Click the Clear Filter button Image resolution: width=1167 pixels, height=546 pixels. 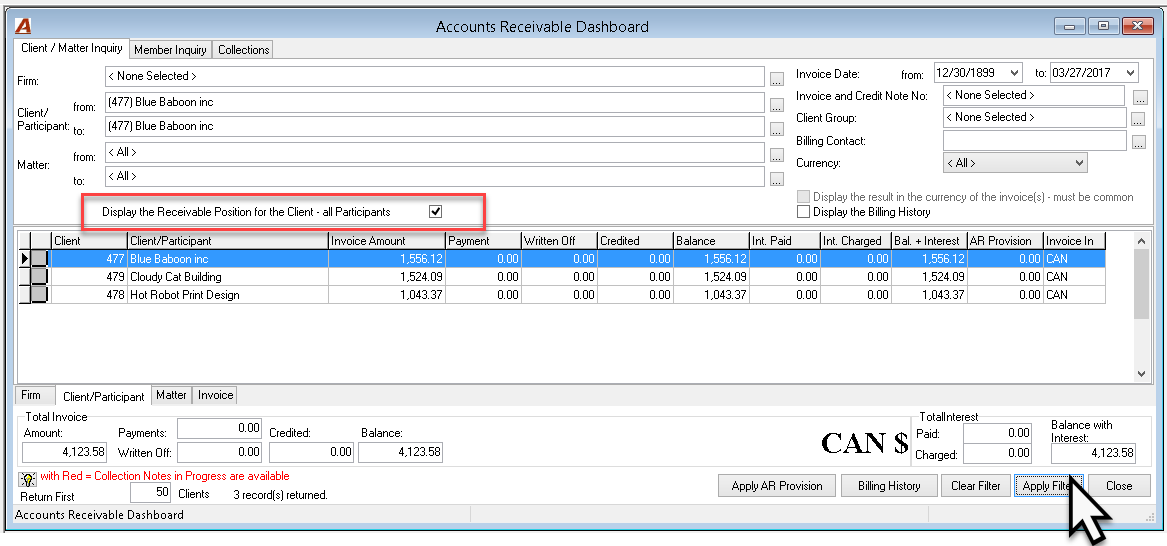click(975, 486)
